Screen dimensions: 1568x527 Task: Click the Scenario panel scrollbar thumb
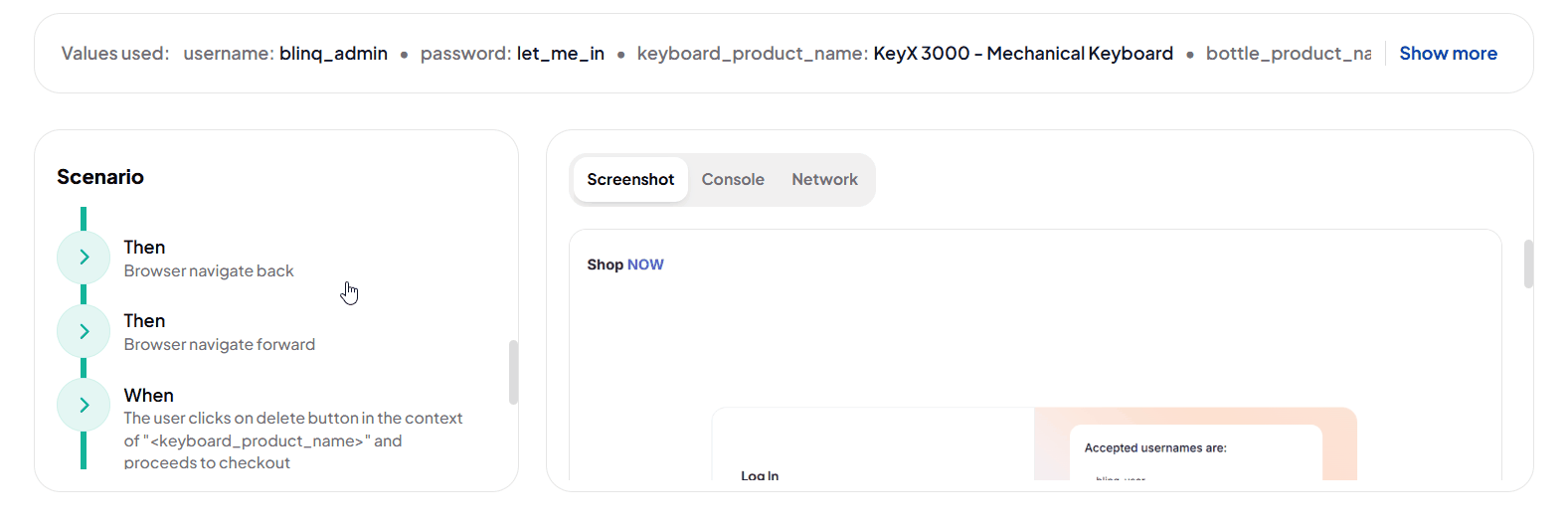(513, 372)
